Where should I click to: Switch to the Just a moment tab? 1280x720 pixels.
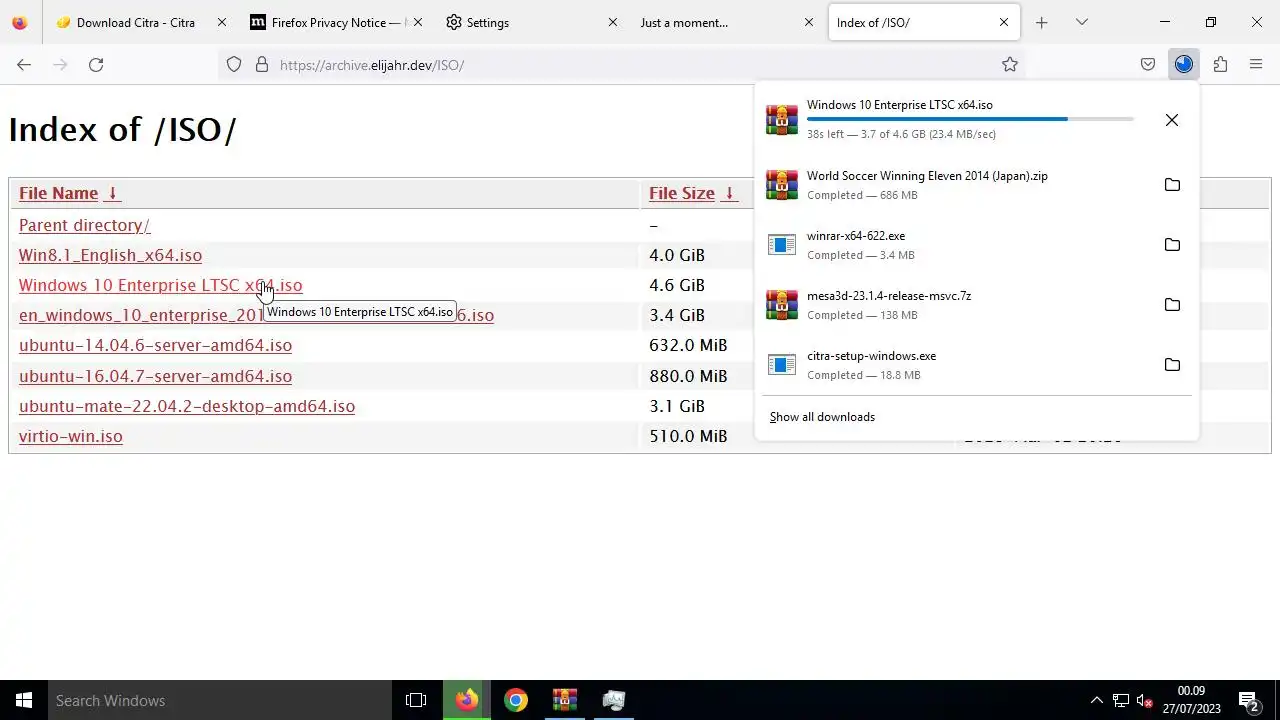(x=728, y=22)
